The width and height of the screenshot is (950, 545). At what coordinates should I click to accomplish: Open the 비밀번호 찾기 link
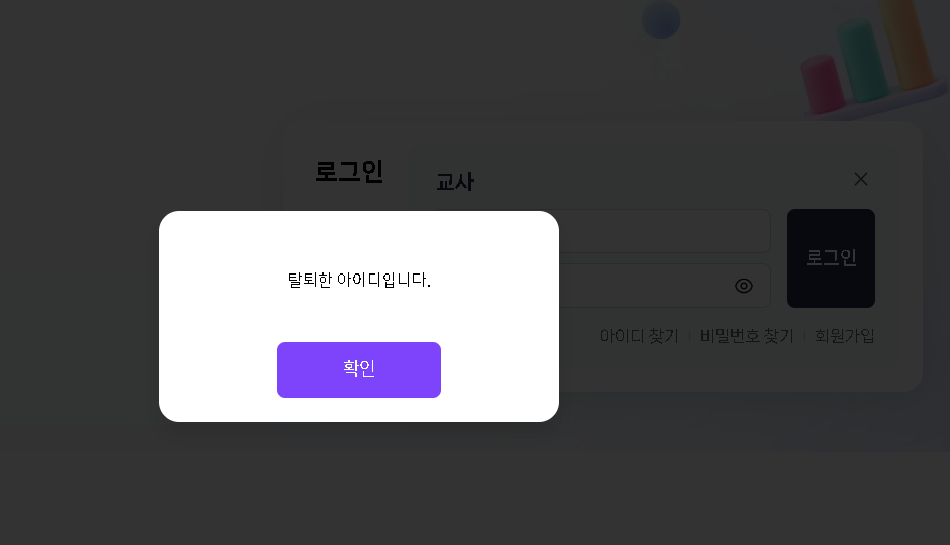tap(746, 336)
